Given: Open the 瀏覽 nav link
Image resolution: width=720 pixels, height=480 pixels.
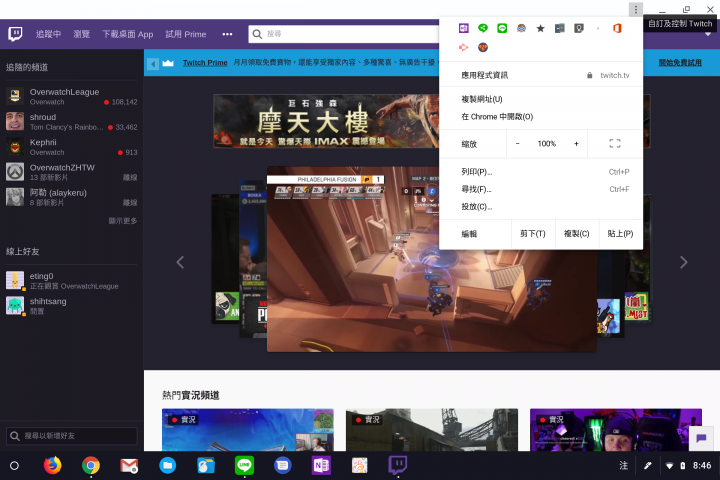Looking at the screenshot, I should (82, 34).
